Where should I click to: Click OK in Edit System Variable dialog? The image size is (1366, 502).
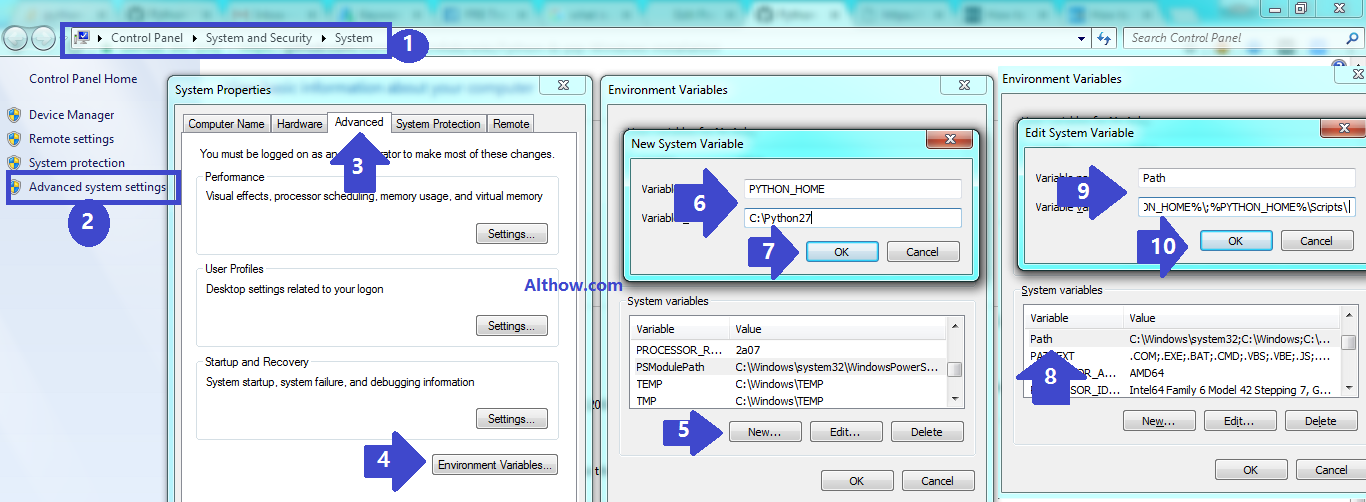click(x=1236, y=241)
